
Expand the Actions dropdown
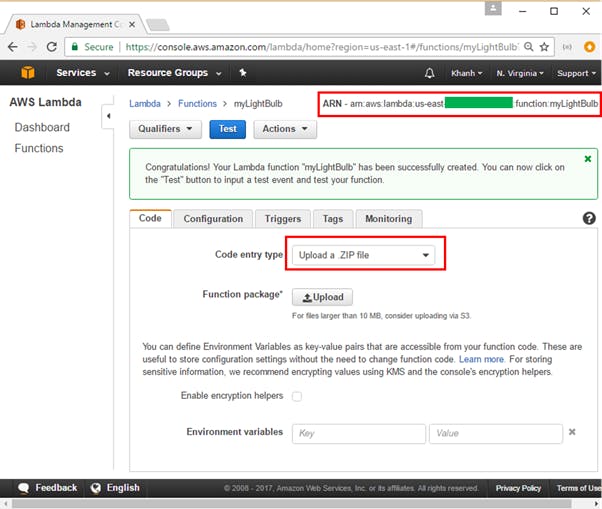click(x=285, y=129)
